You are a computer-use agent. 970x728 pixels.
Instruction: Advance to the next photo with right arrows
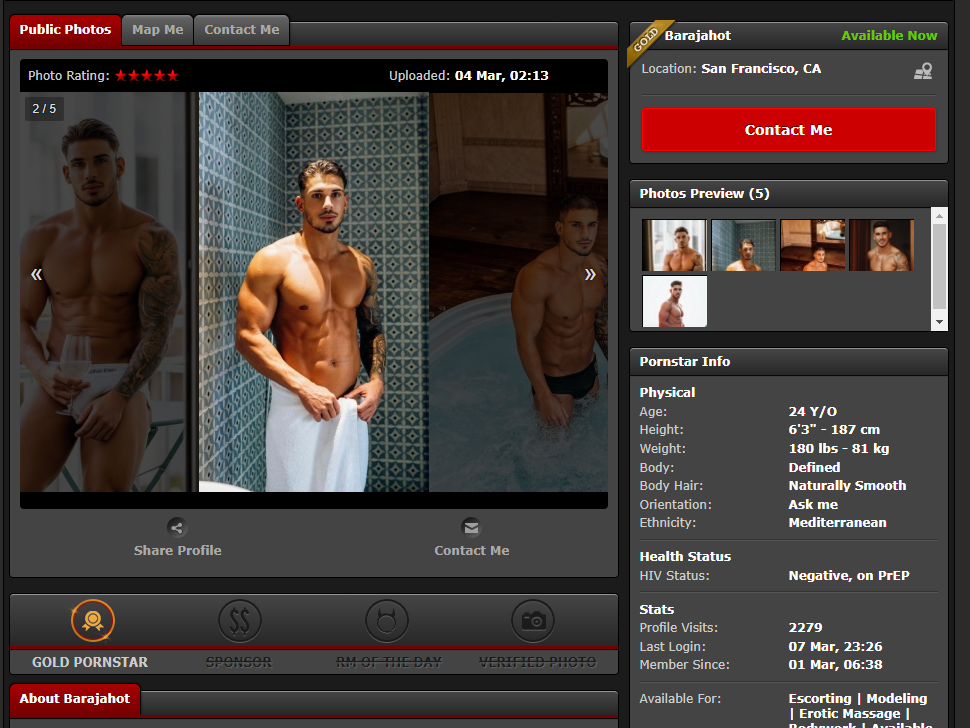pyautogui.click(x=590, y=274)
